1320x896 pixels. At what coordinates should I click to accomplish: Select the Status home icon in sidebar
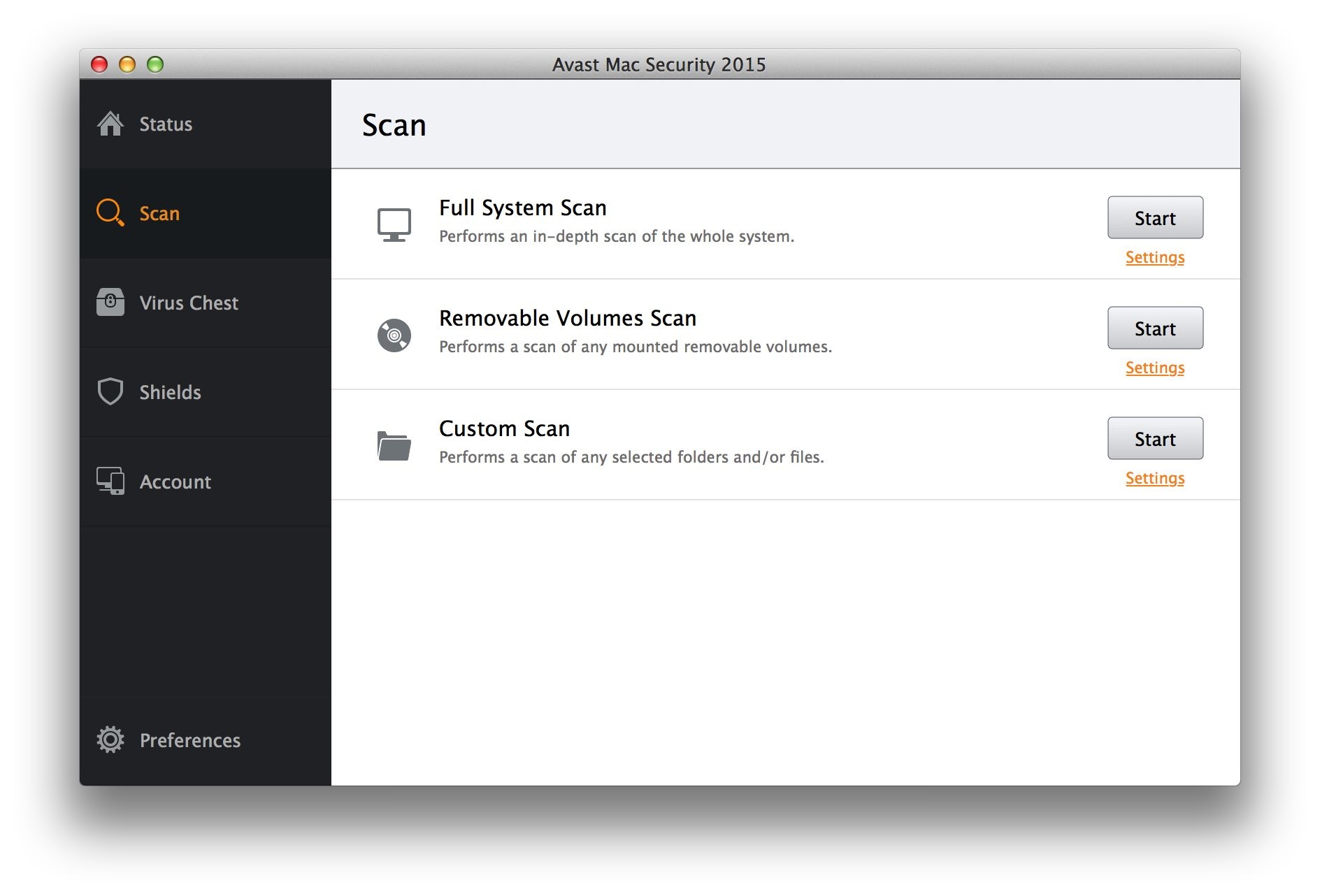coord(110,124)
